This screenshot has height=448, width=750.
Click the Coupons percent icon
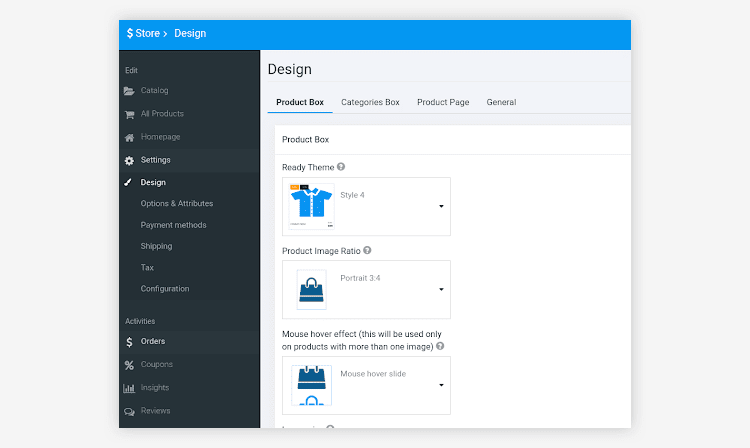click(129, 365)
